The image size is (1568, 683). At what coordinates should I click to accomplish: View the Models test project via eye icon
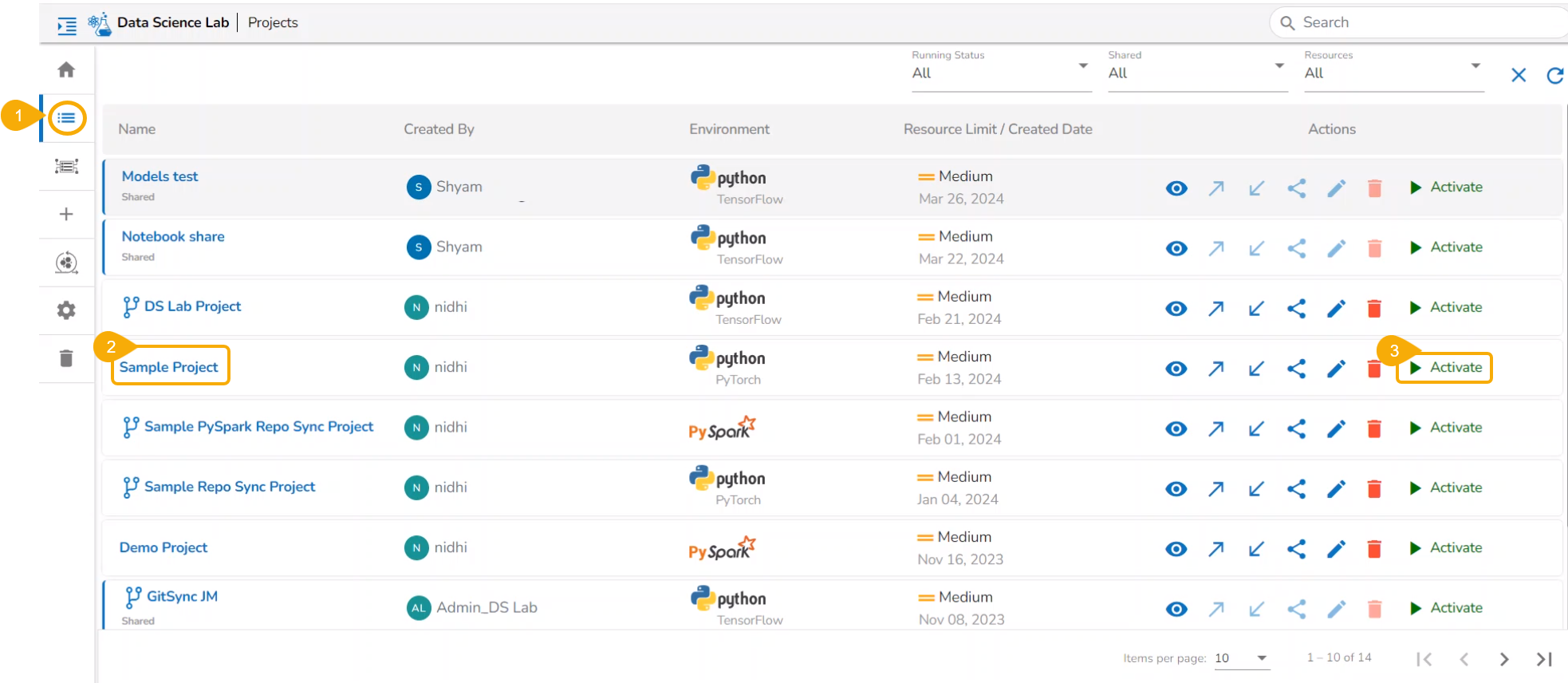pyautogui.click(x=1176, y=188)
